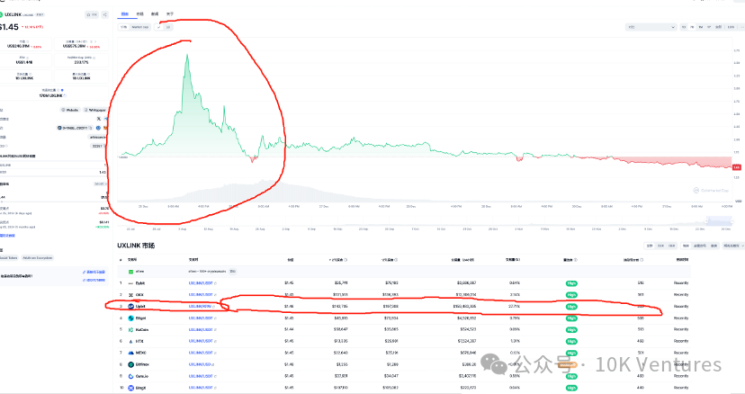This screenshot has width=745, height=394.
Task: Click the green sponsored exchange icon row
Action: (131, 271)
